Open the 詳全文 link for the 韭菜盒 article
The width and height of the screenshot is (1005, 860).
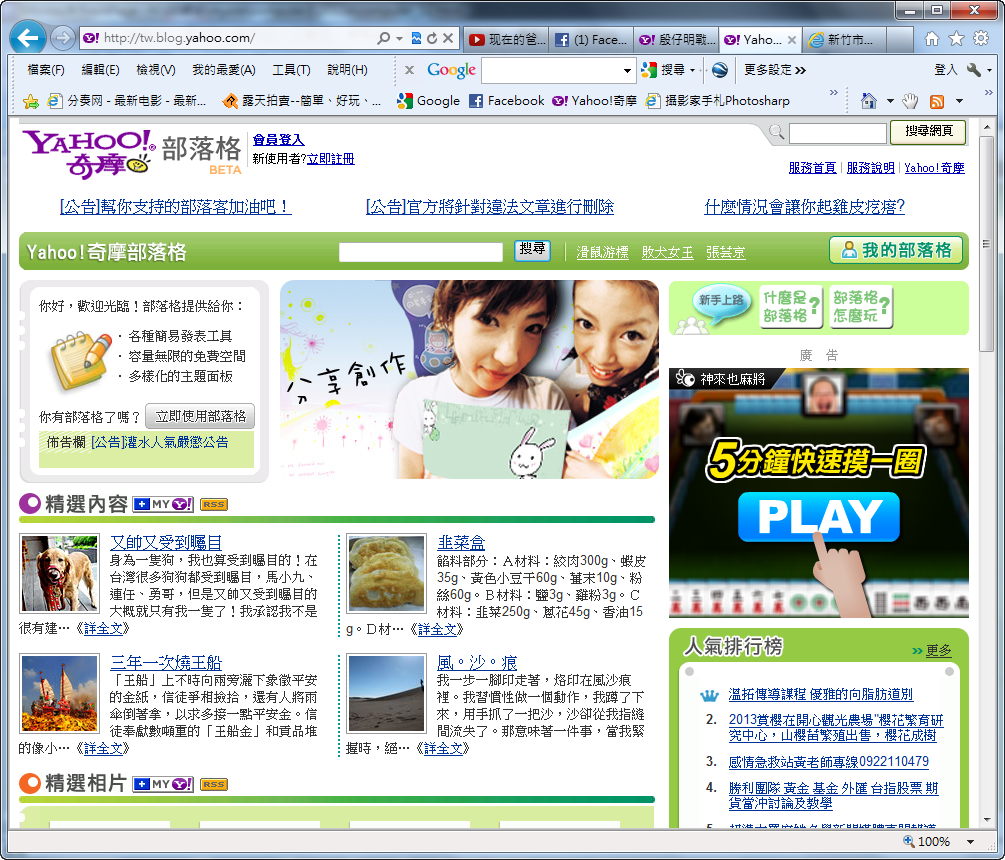click(438, 629)
